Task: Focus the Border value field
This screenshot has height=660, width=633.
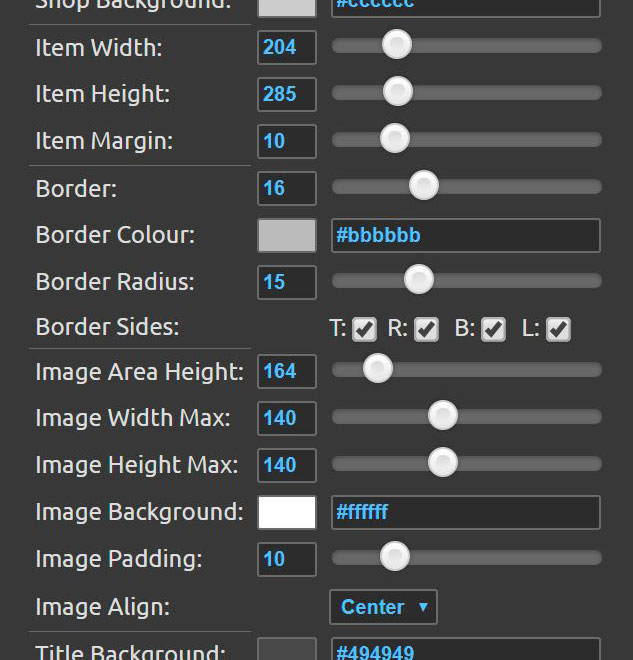Action: (x=287, y=188)
